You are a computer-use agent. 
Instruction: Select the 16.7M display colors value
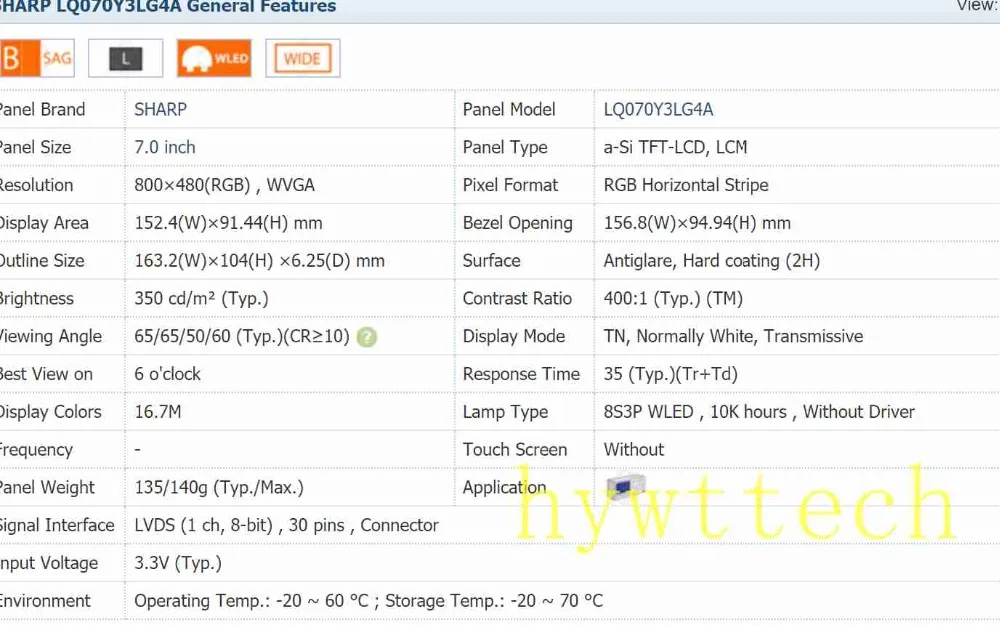158,412
